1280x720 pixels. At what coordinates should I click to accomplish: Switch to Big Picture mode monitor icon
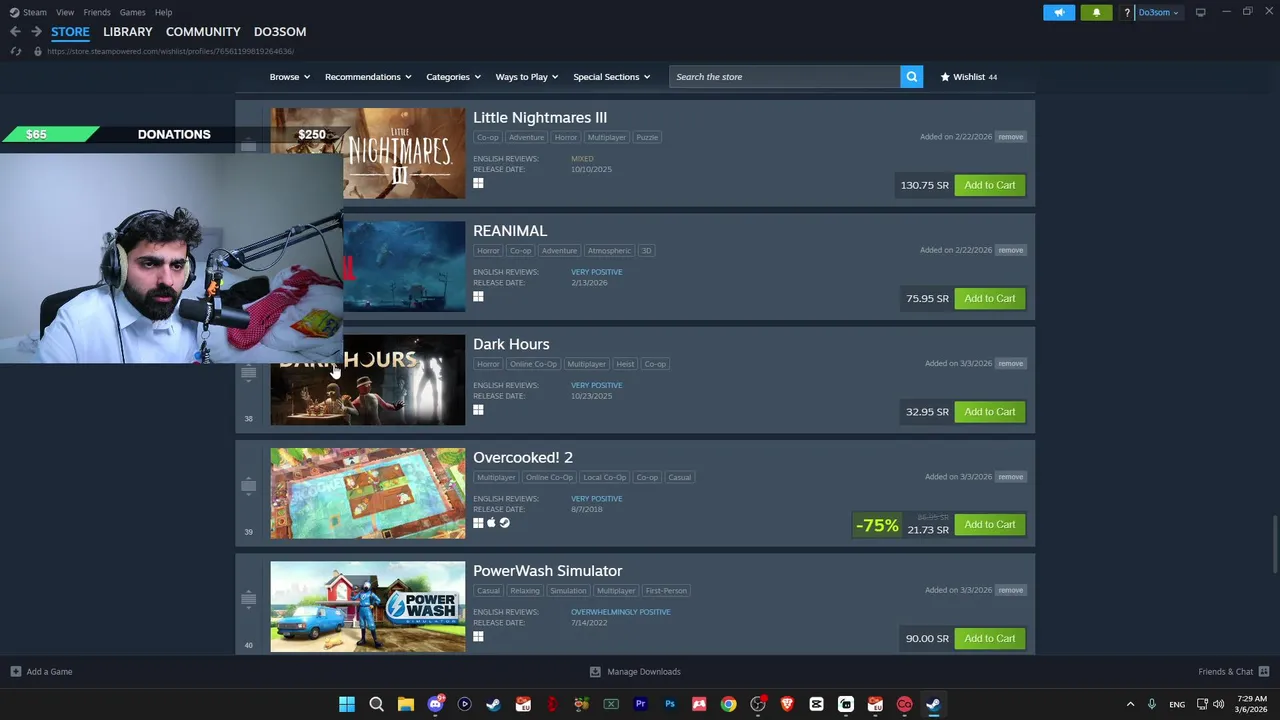pyautogui.click(x=1200, y=12)
